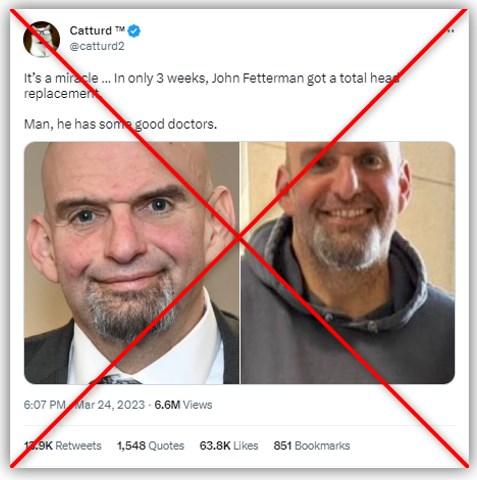477x480 pixels.
Task: Click the blue verified checkmark badge
Action: [134, 31]
